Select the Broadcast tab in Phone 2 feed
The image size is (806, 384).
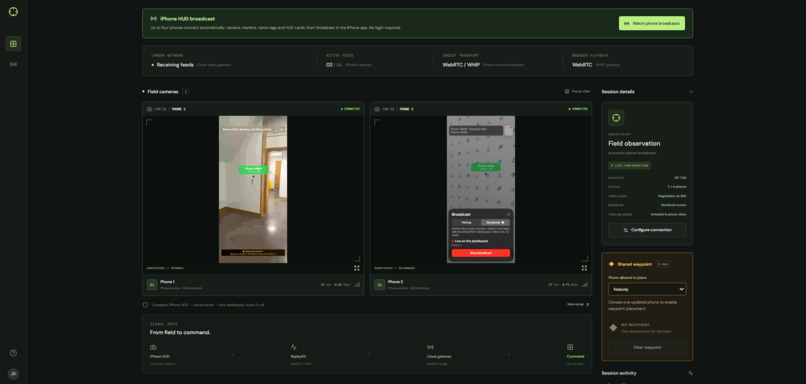[x=496, y=223]
